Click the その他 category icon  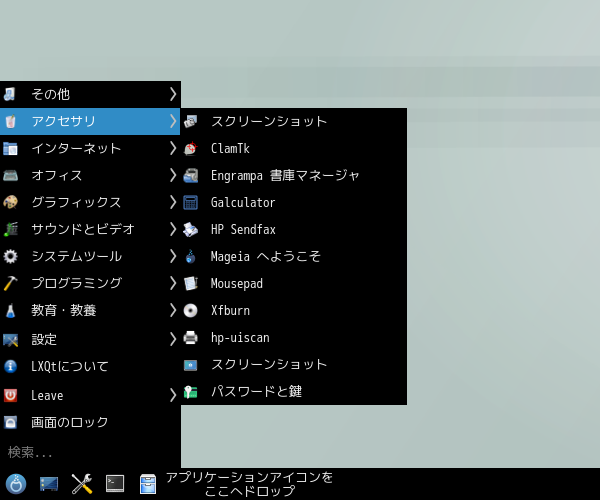(x=10, y=94)
